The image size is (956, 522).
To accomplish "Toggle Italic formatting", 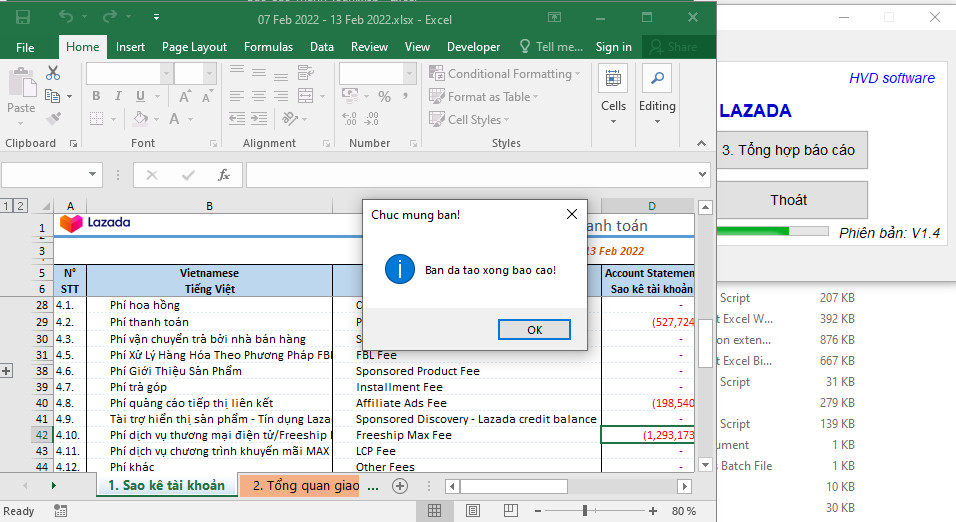I will tap(118, 96).
